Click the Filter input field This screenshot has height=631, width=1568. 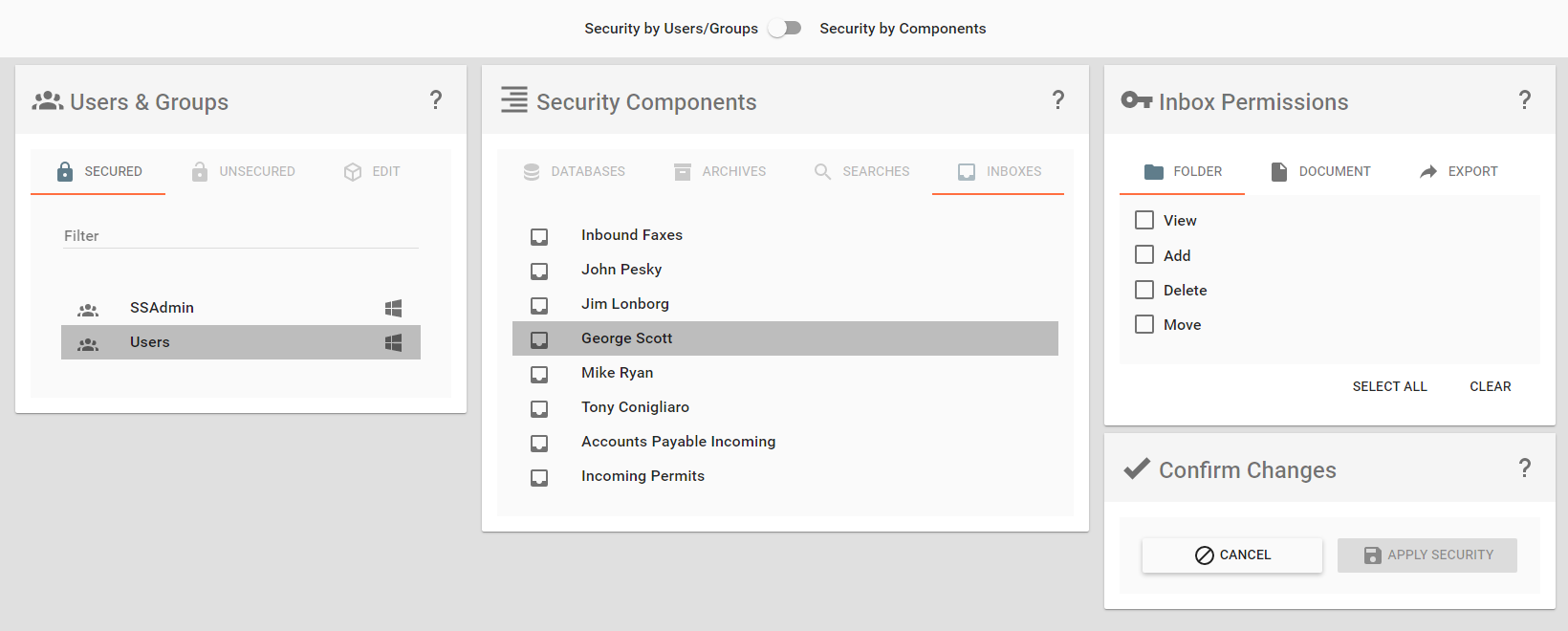[241, 236]
